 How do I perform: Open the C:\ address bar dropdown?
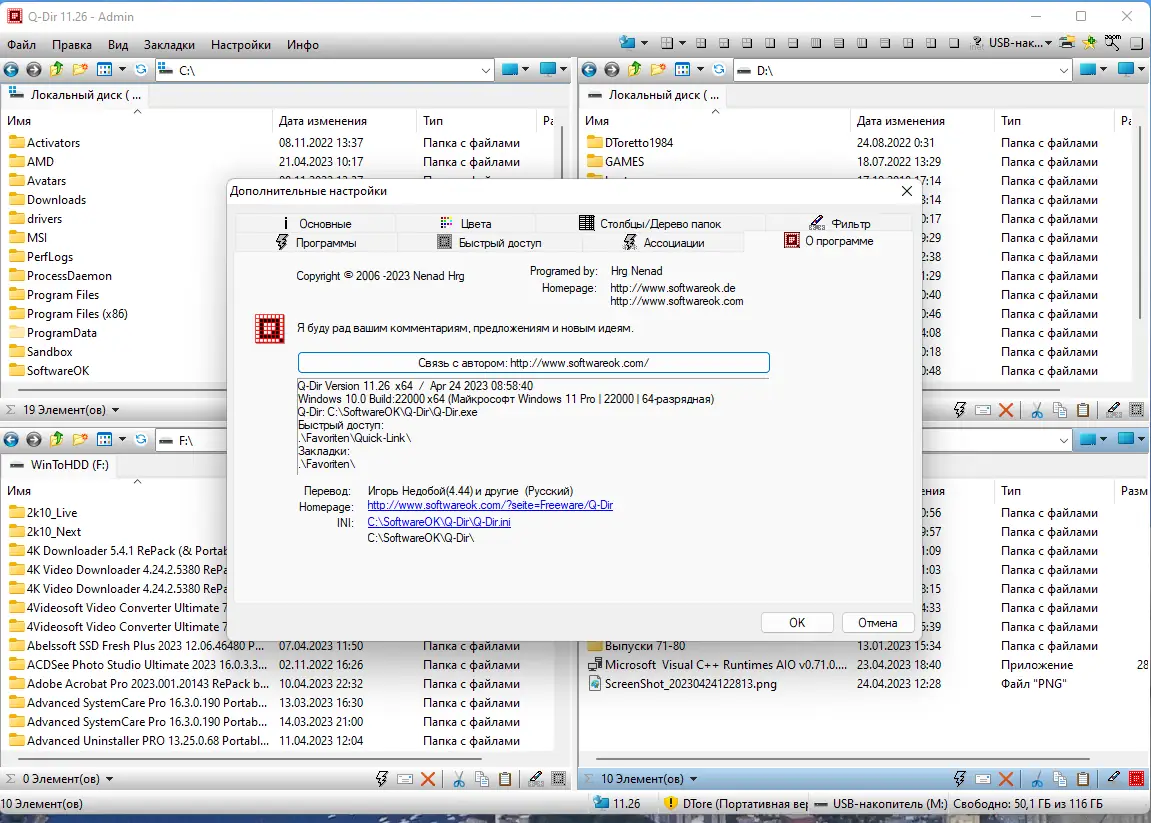pos(485,70)
